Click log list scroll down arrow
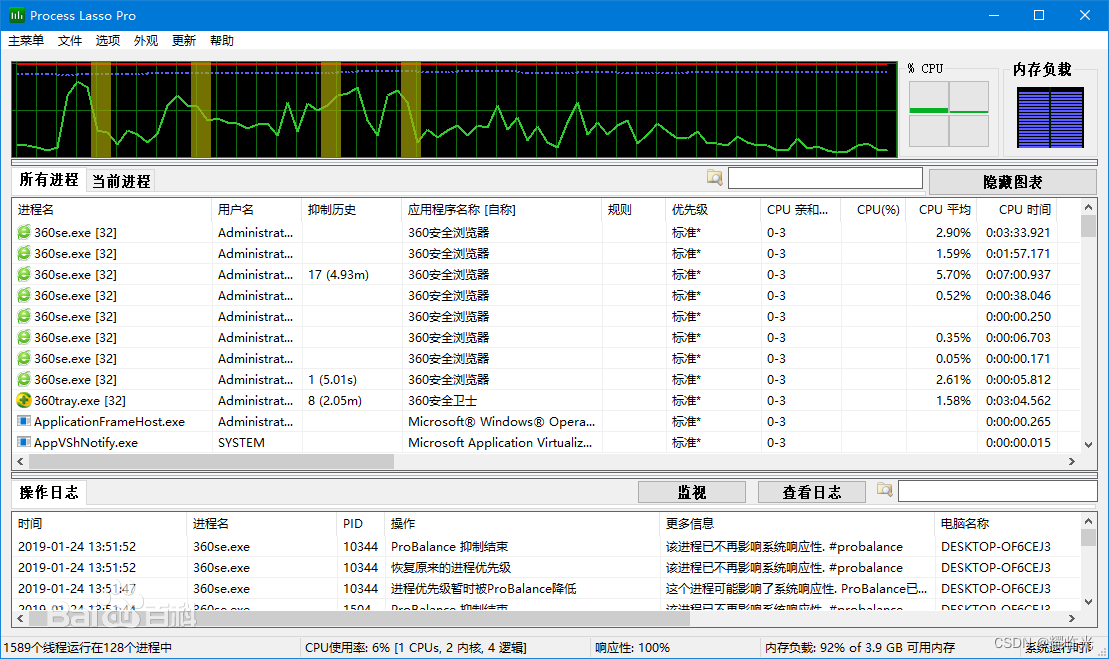1109x659 pixels. pos(1088,602)
